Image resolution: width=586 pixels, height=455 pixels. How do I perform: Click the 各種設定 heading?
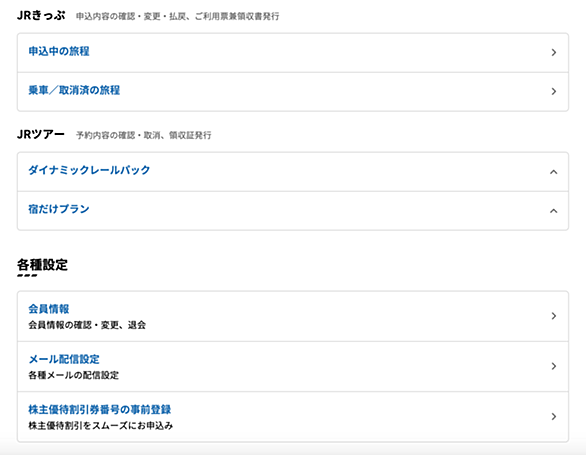[42, 265]
